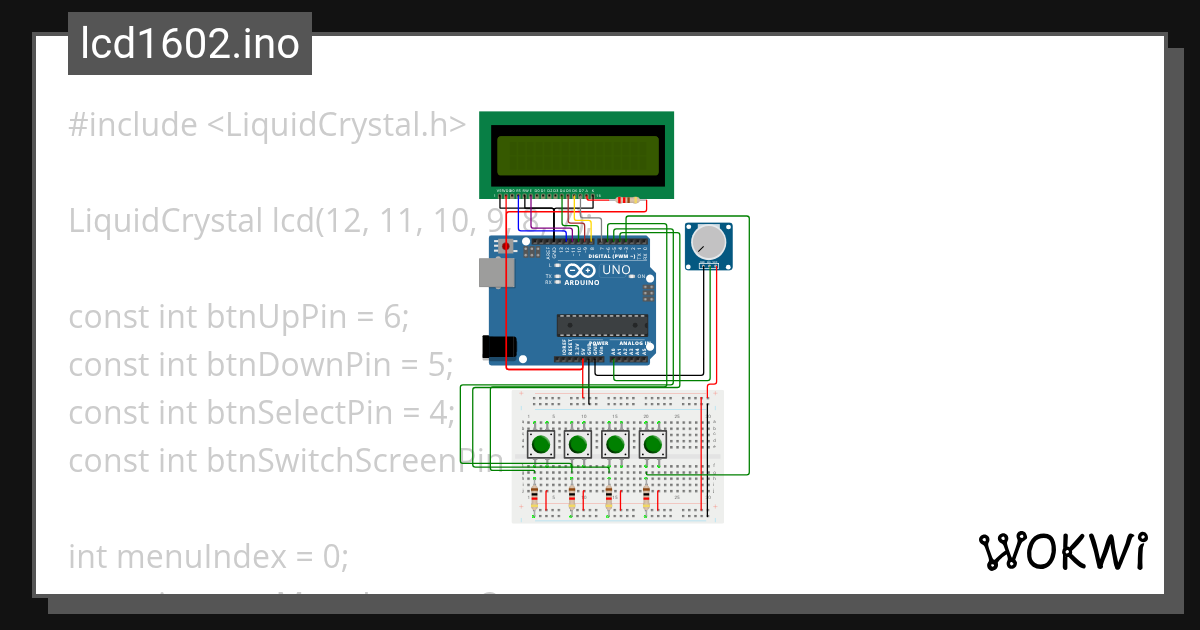Click the potentiometer knob
Viewport: 1200px width, 630px height.
coord(709,241)
